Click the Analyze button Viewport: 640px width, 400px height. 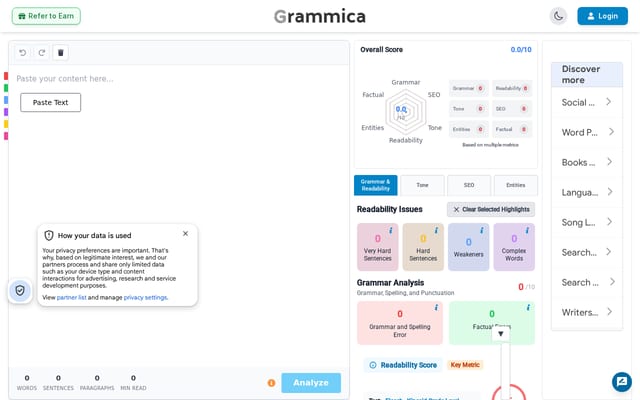click(311, 383)
